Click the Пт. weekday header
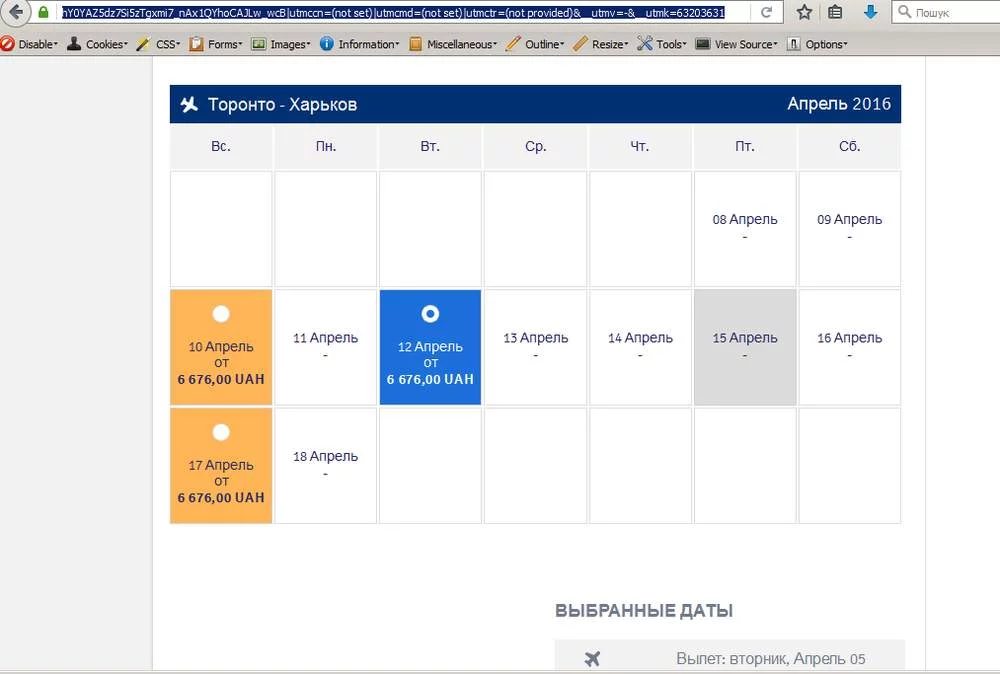Viewport: 1000px width, 674px height. 745,146
